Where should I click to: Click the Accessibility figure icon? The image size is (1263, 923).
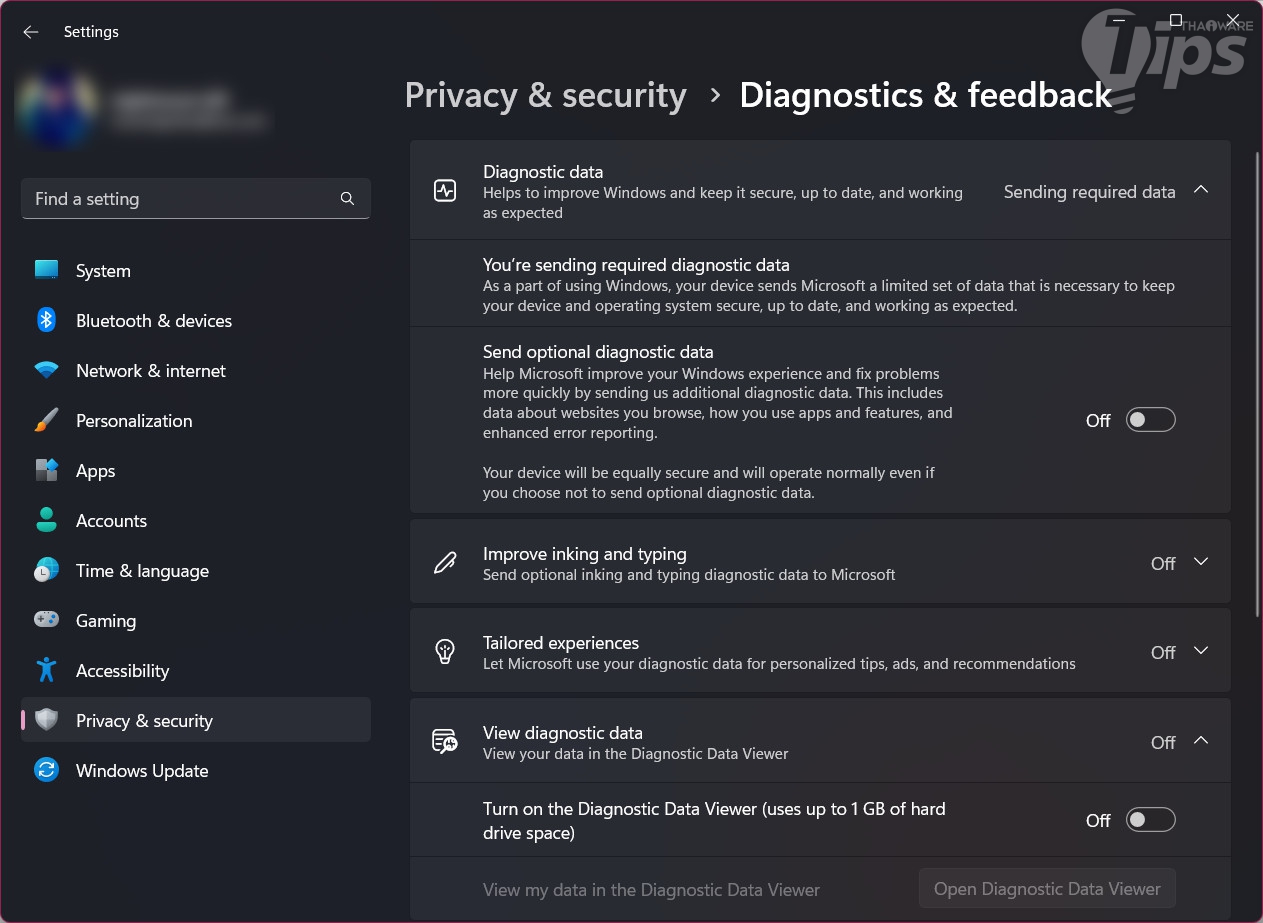[x=46, y=670]
